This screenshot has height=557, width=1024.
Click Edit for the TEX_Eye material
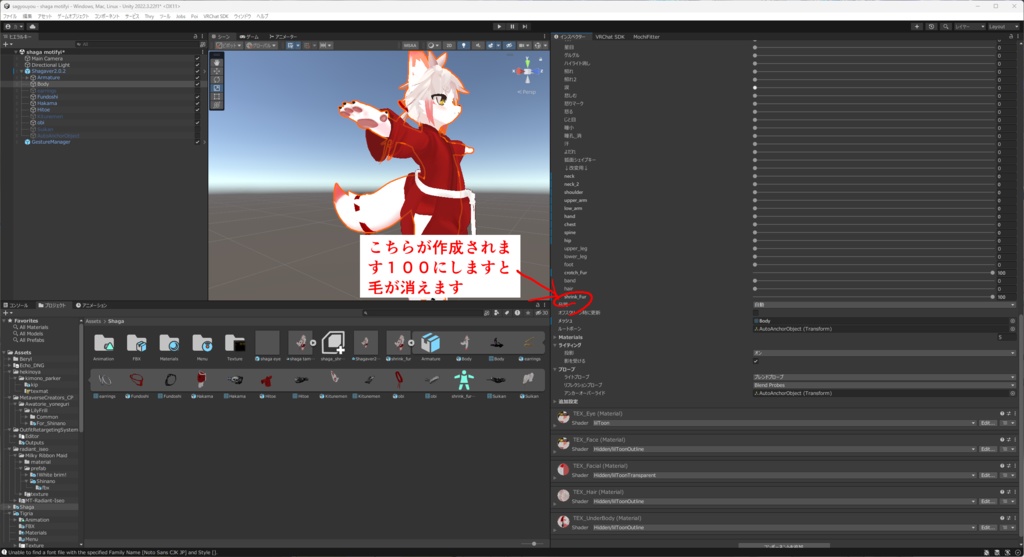pos(987,422)
